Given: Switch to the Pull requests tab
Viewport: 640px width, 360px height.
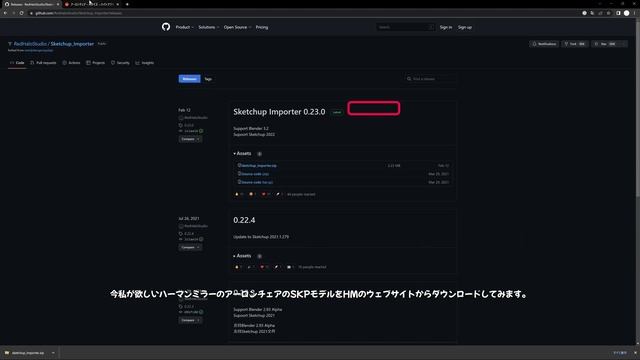Looking at the screenshot, I should click(x=43, y=63).
